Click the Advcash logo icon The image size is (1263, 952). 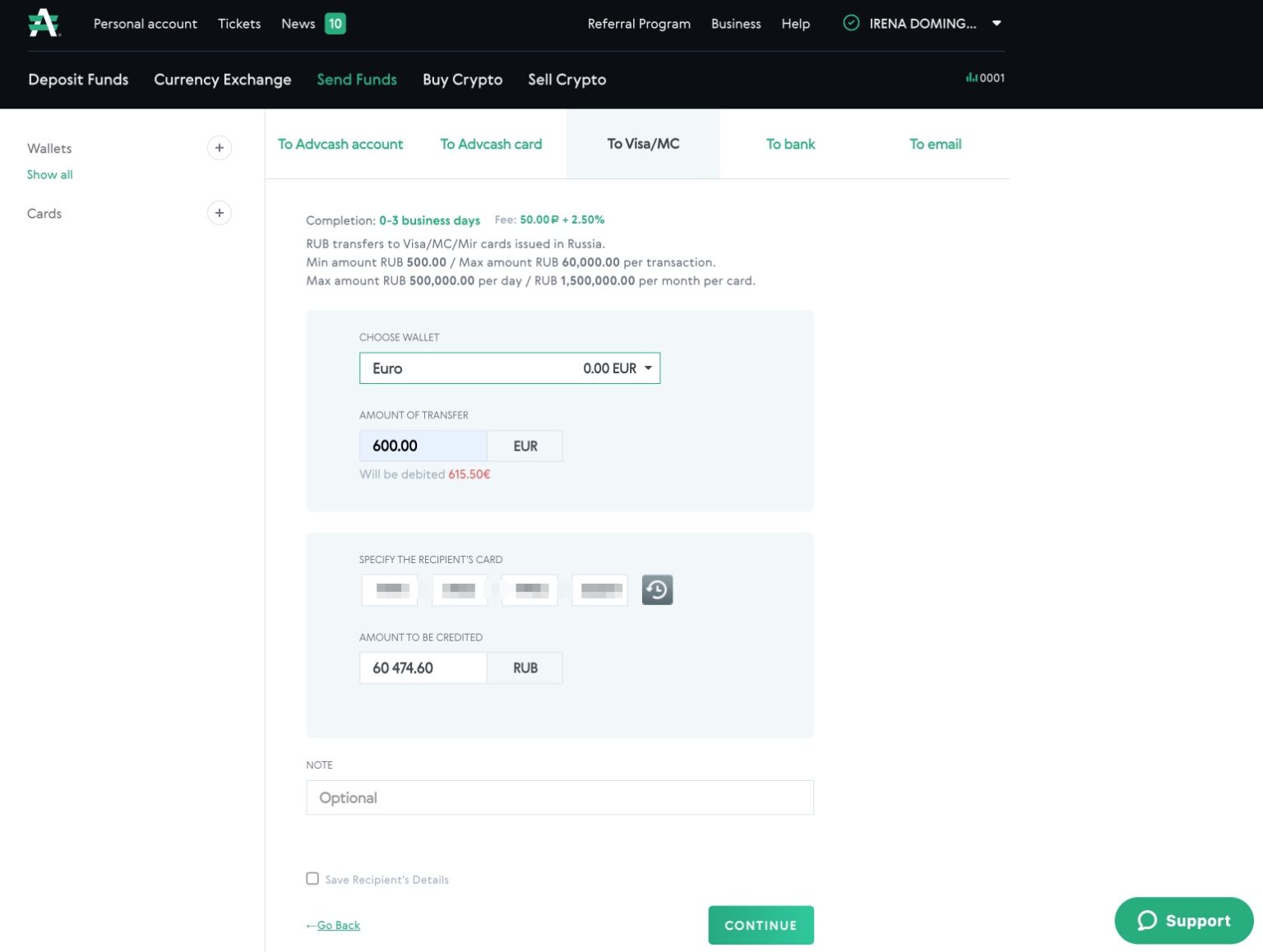(44, 23)
